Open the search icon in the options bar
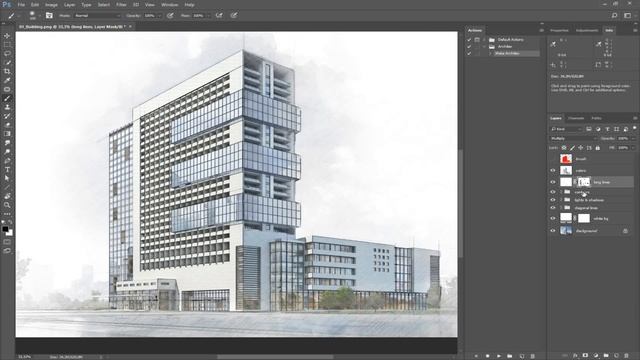The width and height of the screenshot is (640, 360). 614,16
